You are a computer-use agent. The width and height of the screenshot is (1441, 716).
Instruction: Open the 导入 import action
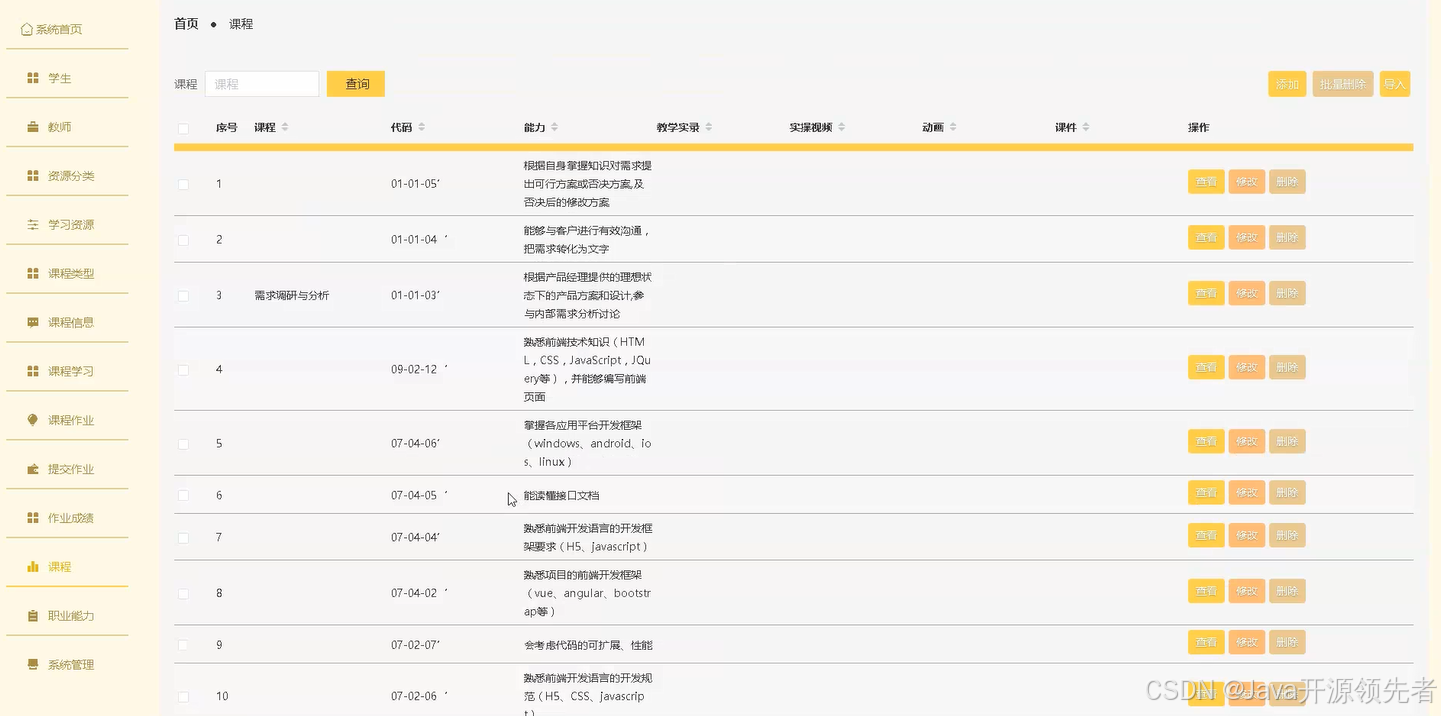point(1396,84)
